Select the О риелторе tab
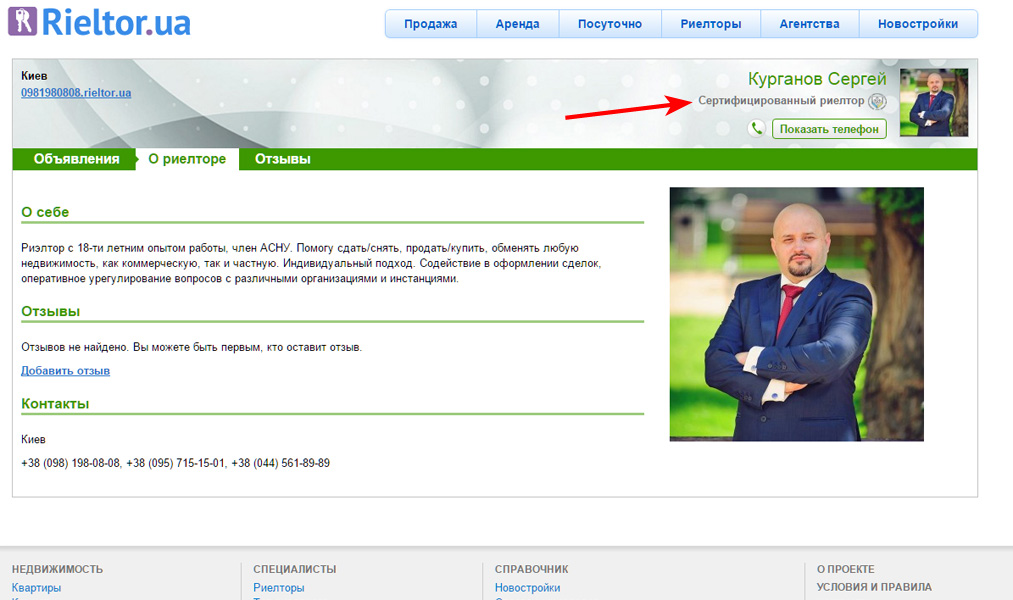The image size is (1013, 600). pyautogui.click(x=187, y=159)
